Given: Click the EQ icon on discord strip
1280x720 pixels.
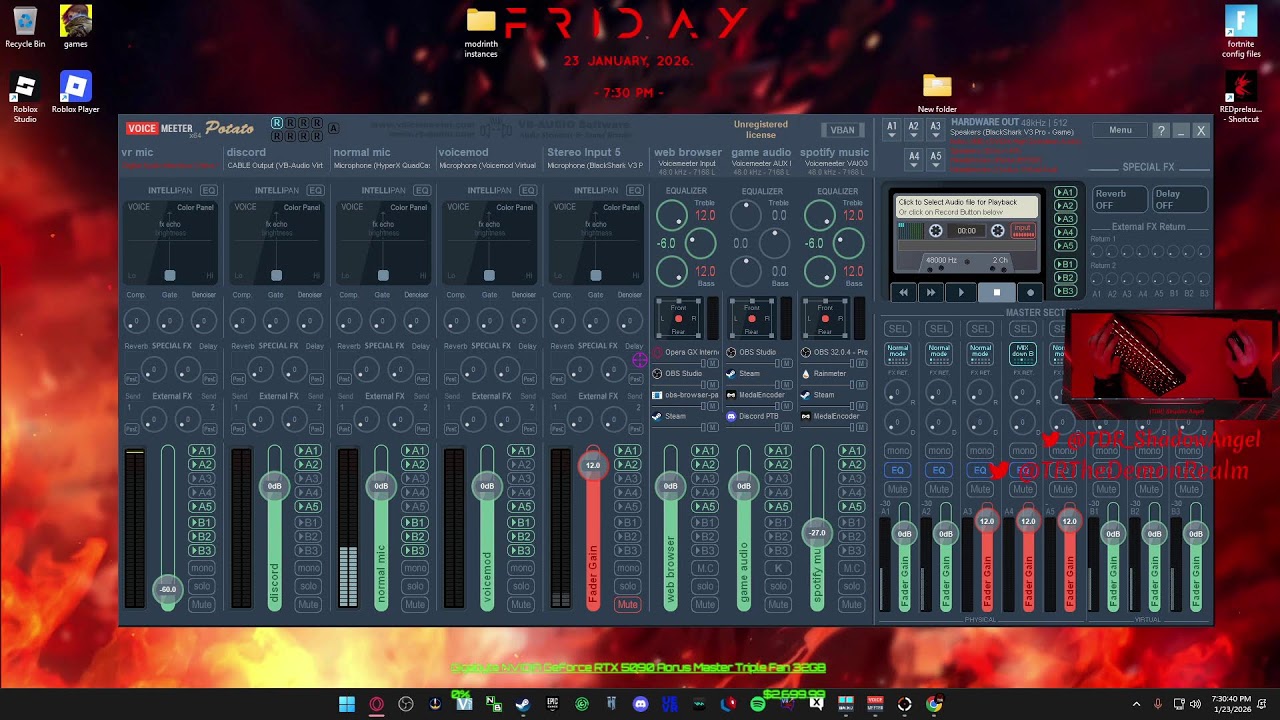Looking at the screenshot, I should tap(315, 190).
